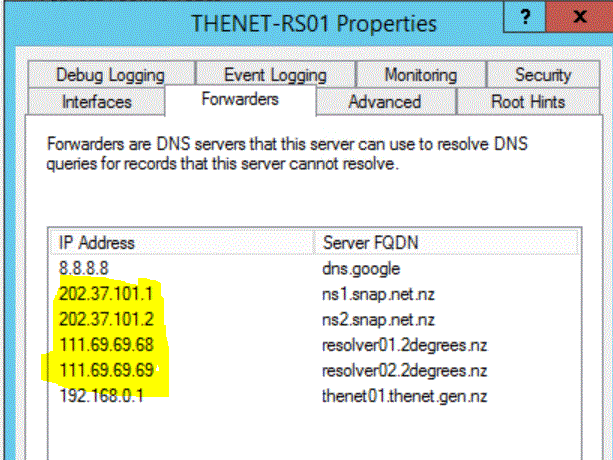Switch to the Interfaces tab
The height and width of the screenshot is (460, 613).
(x=97, y=102)
